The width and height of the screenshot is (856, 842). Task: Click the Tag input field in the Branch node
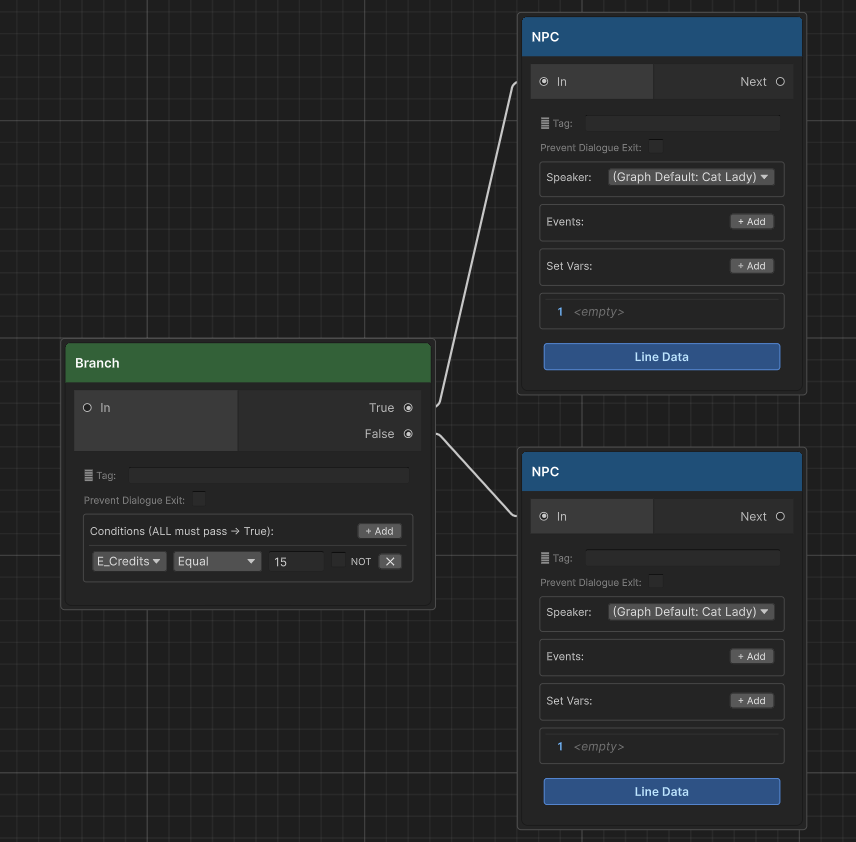coord(269,475)
